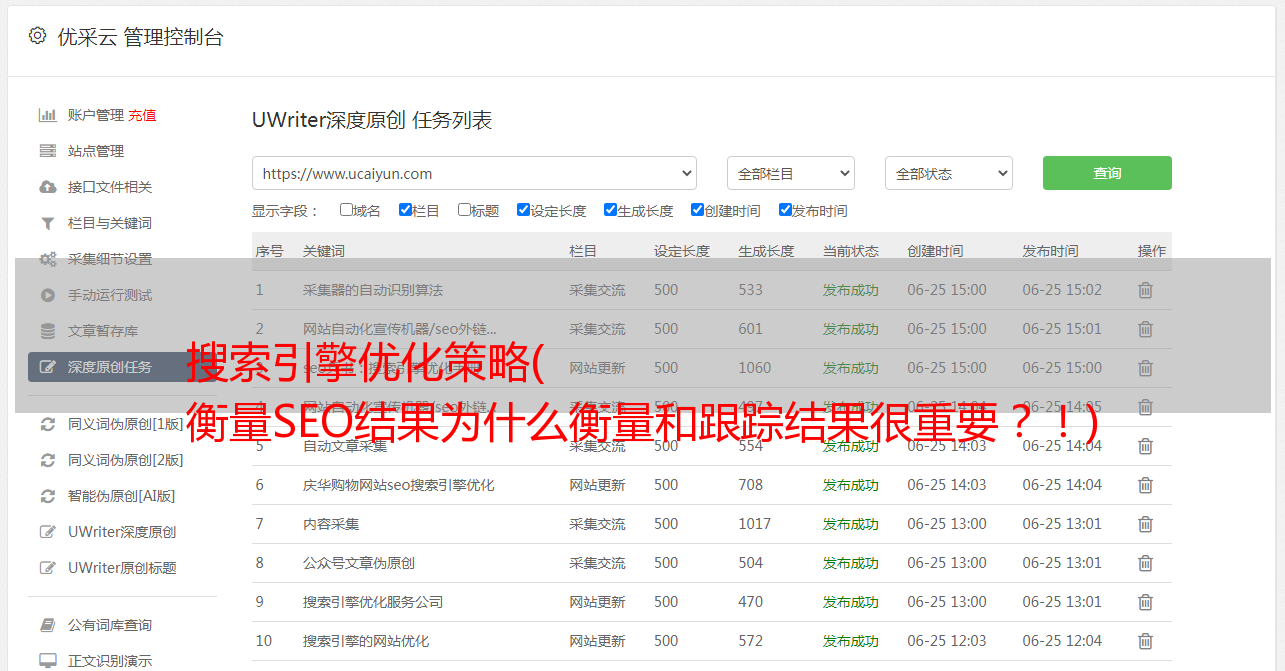The image size is (1285, 671).
Task: Enable the 域名 field checkbox
Action: click(x=346, y=210)
